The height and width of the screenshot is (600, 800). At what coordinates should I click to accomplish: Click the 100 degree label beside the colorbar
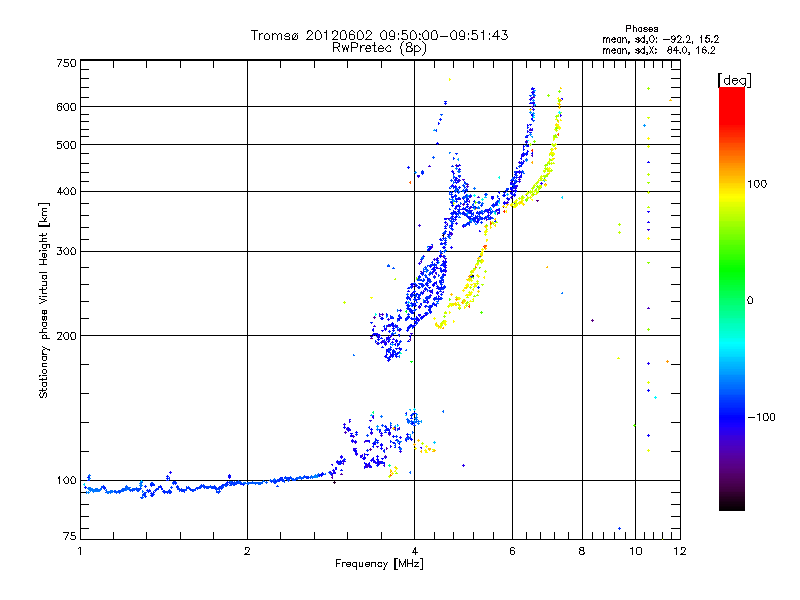point(757,184)
